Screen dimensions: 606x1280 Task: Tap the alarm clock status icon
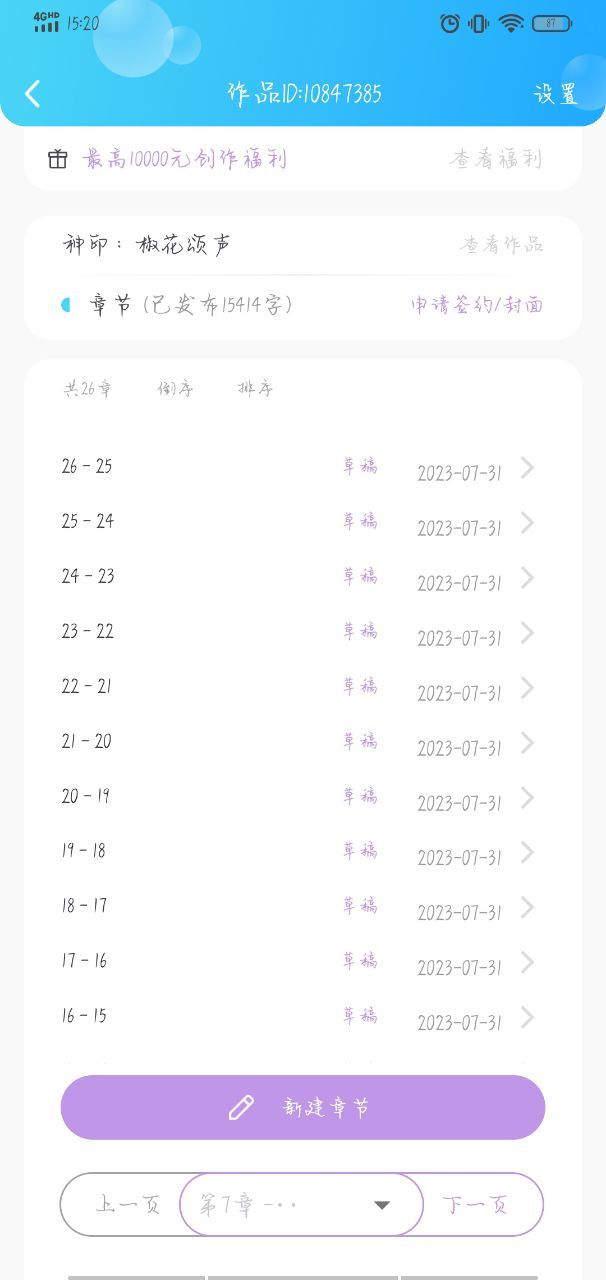coord(450,23)
